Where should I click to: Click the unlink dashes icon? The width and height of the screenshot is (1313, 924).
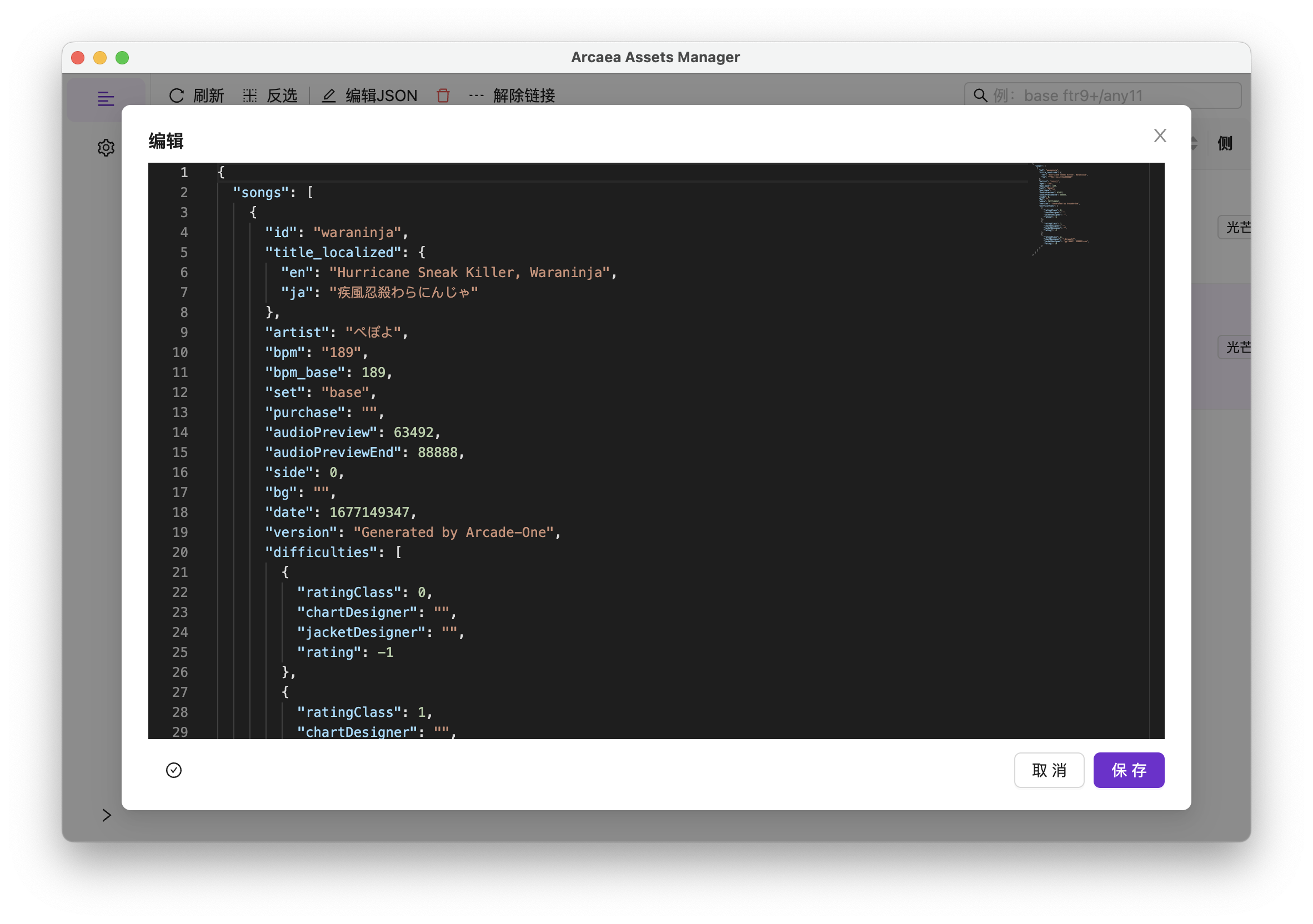476,96
